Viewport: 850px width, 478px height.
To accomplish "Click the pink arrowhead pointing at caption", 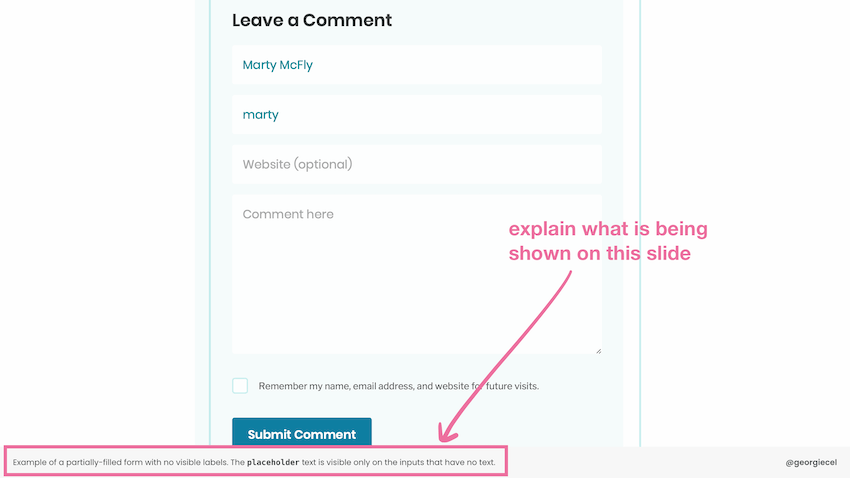I will 447,434.
